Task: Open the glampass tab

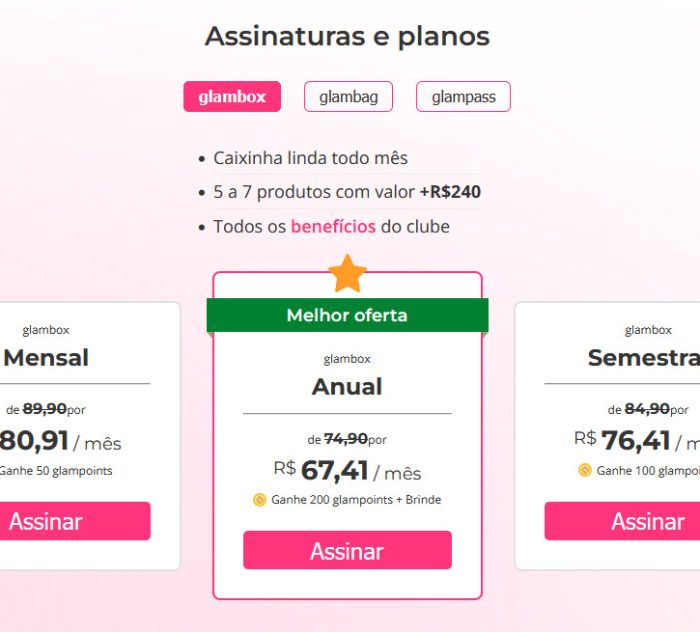Action: [x=463, y=96]
